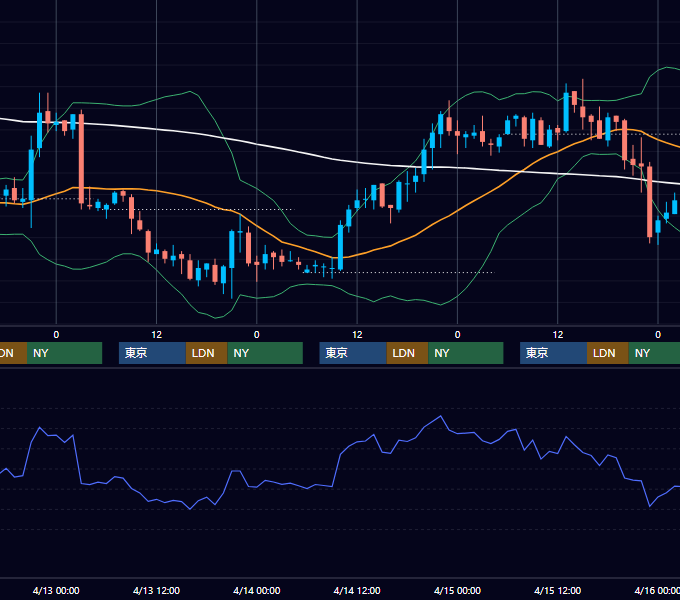Pick the 東京 session block for 4/15

[x=553, y=353]
